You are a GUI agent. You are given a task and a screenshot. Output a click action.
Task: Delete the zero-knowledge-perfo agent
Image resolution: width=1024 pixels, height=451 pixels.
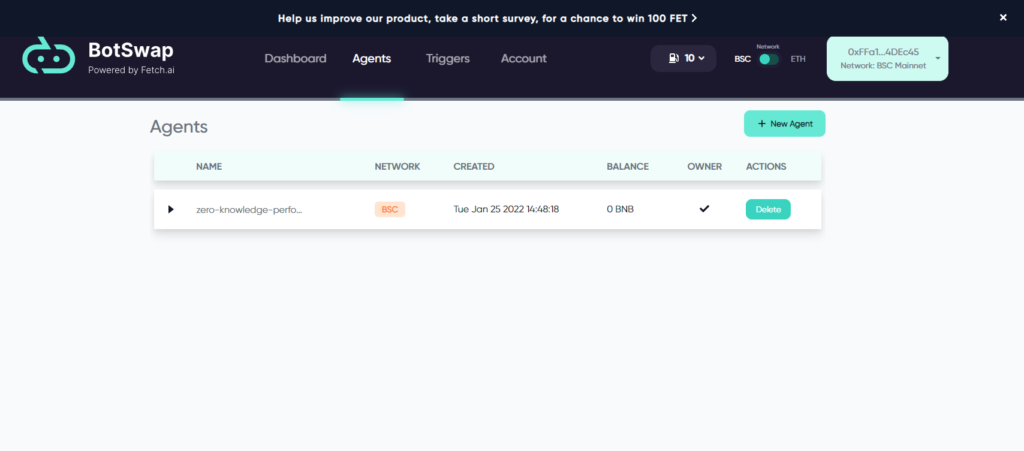coord(768,210)
